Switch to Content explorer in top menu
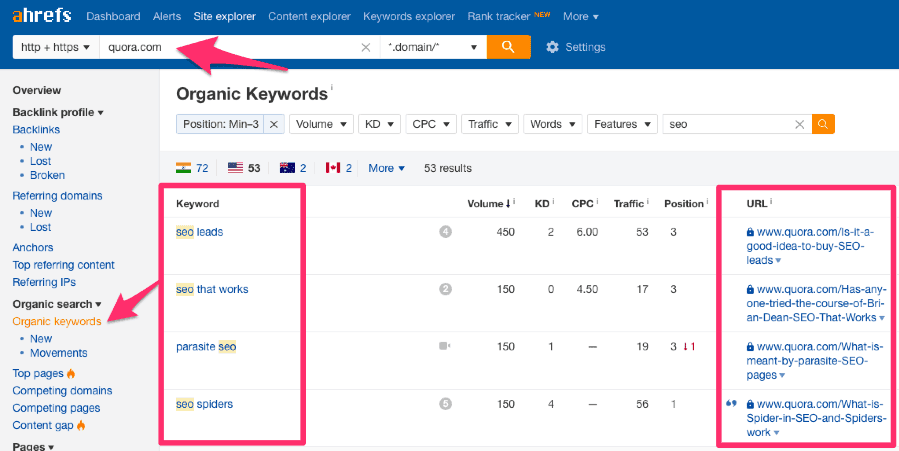This screenshot has width=899, height=451. tap(309, 16)
